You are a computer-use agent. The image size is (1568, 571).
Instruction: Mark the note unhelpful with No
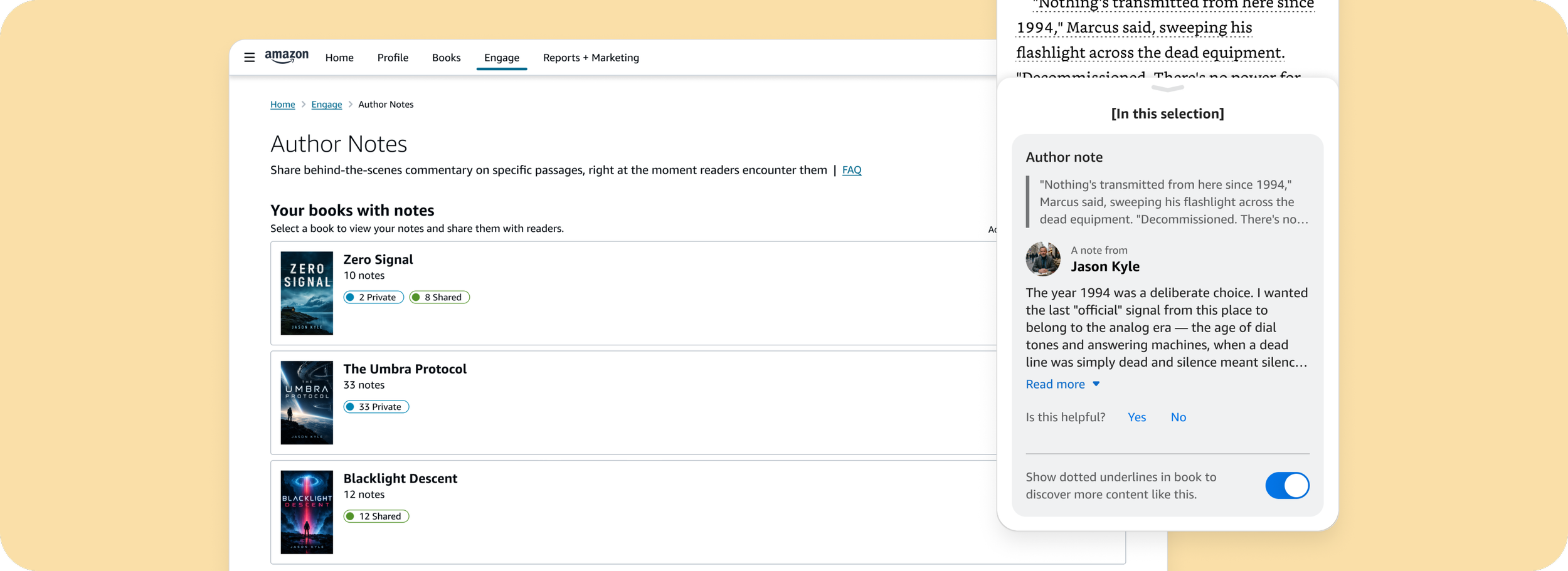coord(1179,417)
